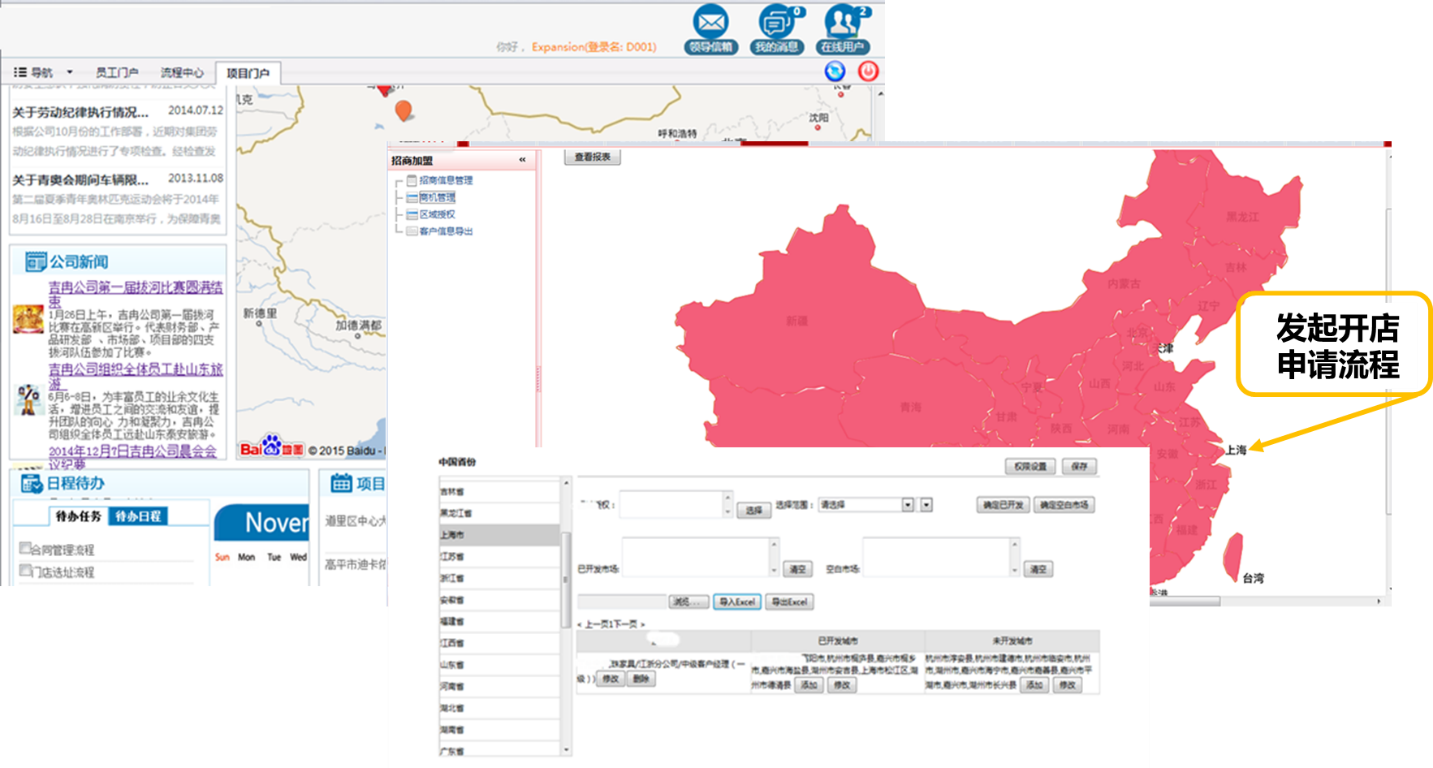Screen dimensions: 1433x768
Task: Switch to the 流程中心 tab
Action: pos(182,72)
